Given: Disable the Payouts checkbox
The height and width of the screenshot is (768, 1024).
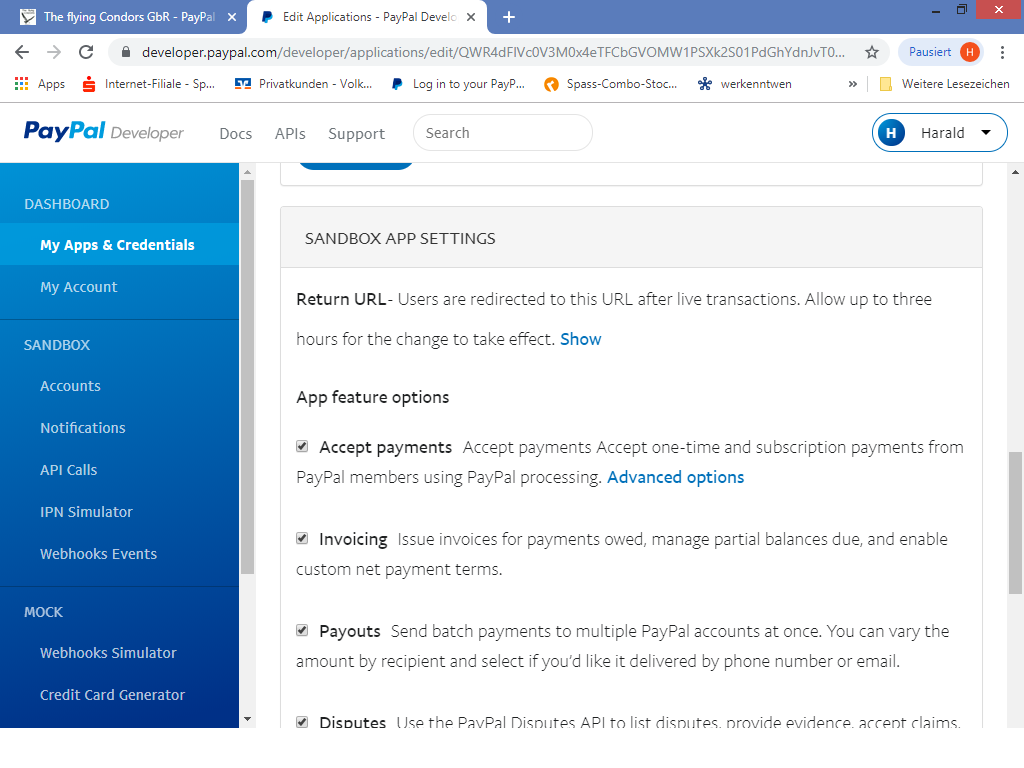Looking at the screenshot, I should tap(302, 631).
